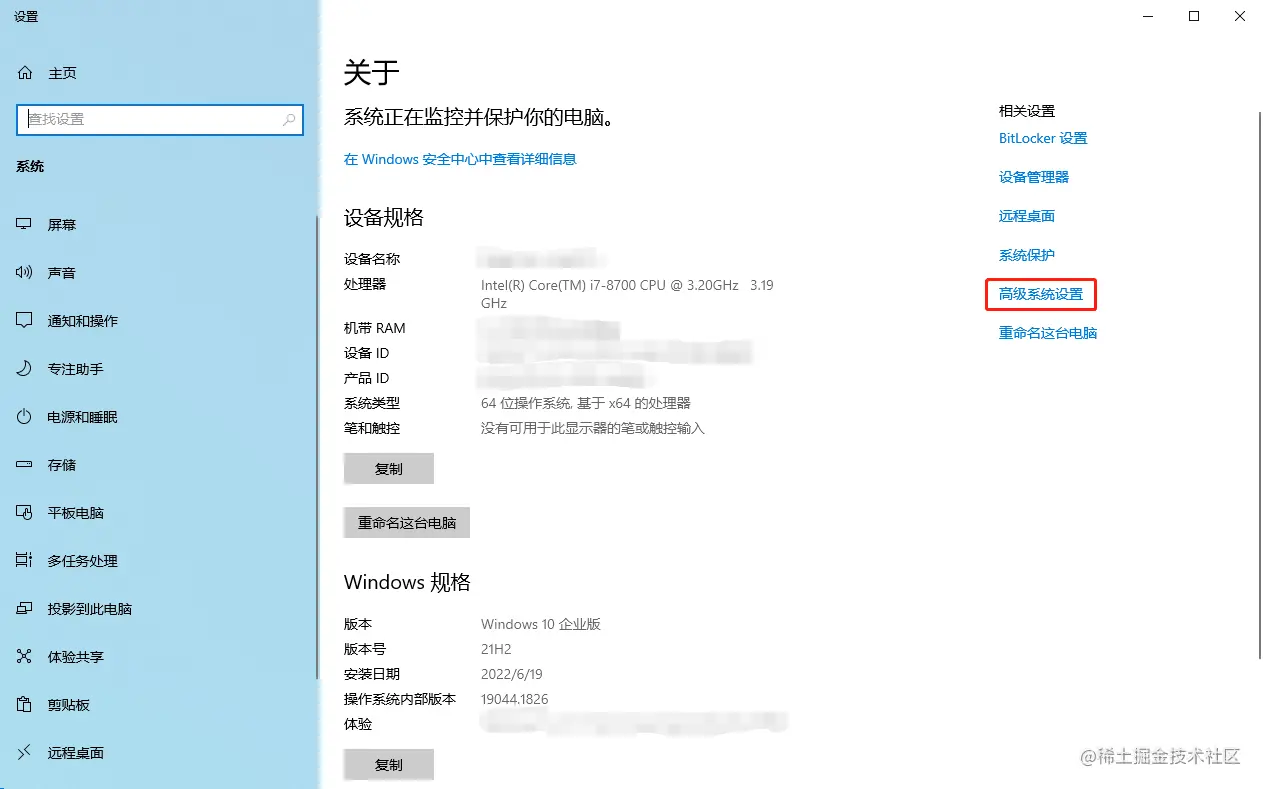
Task: Click 复制 button under Windows 规格
Action: point(389,765)
